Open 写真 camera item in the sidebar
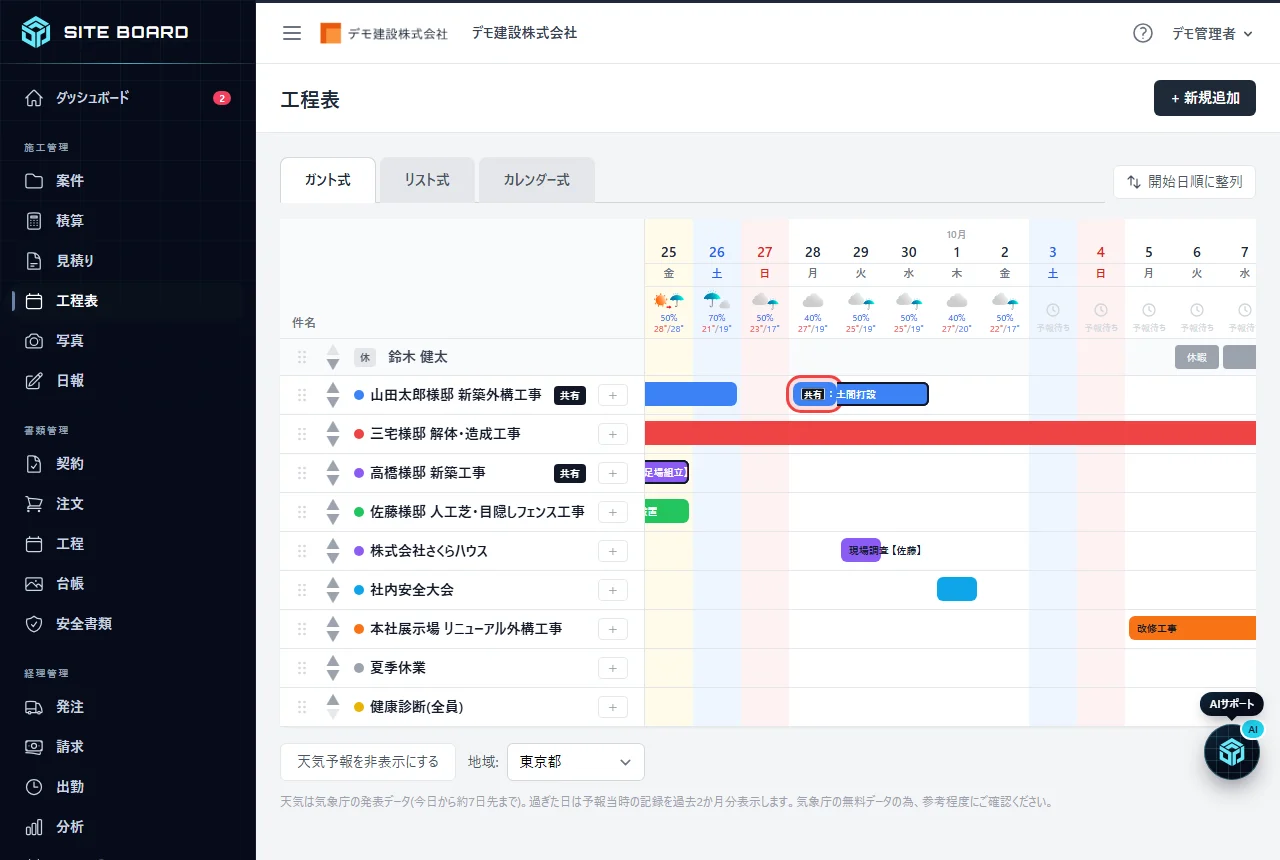Viewport: 1280px width, 860px height. (128, 341)
